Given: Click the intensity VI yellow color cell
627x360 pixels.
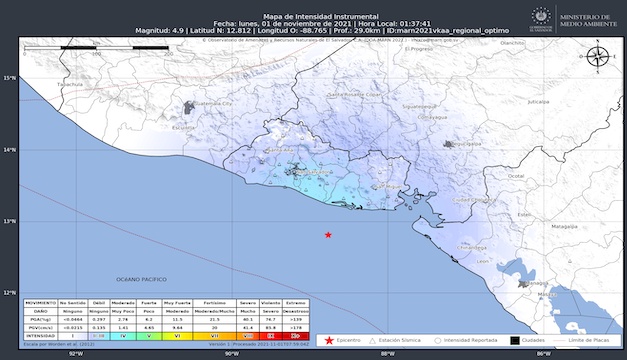Looking at the screenshot, I should click(x=177, y=336).
